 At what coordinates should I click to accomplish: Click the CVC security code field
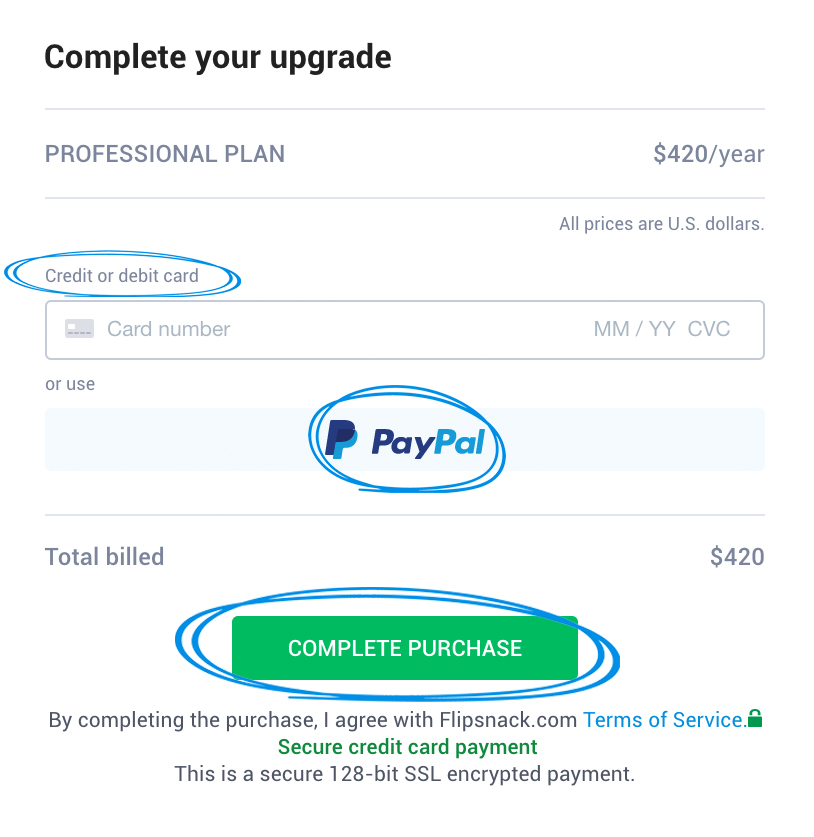[708, 329]
